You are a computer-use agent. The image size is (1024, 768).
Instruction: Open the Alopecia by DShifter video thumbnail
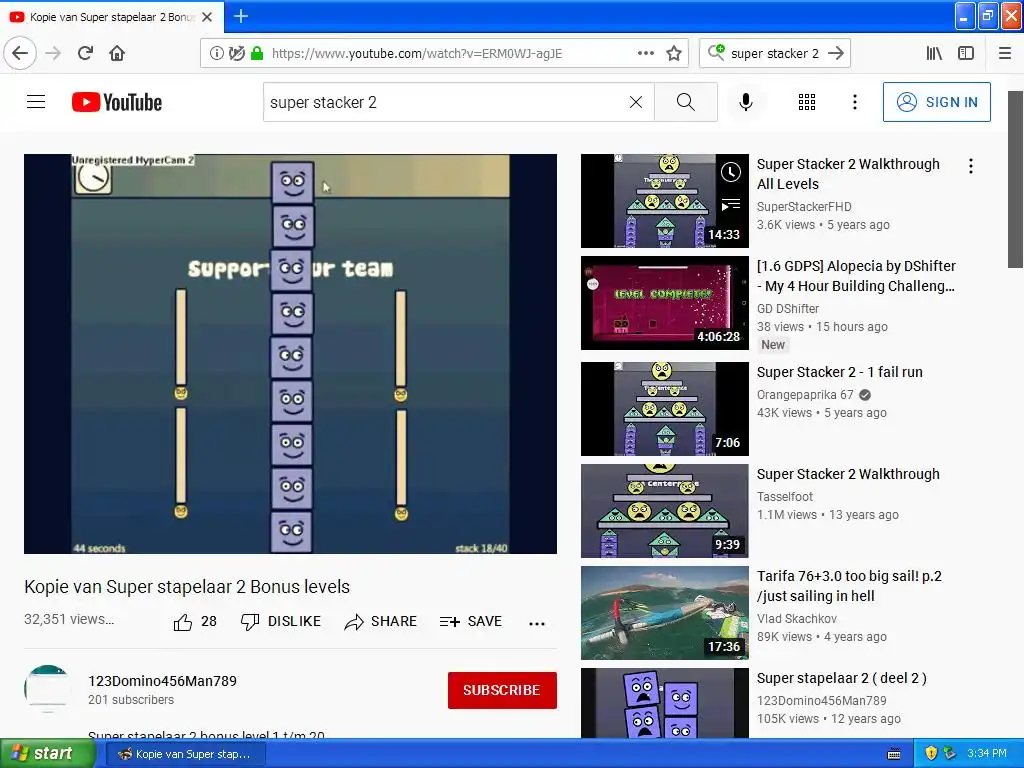(x=665, y=303)
